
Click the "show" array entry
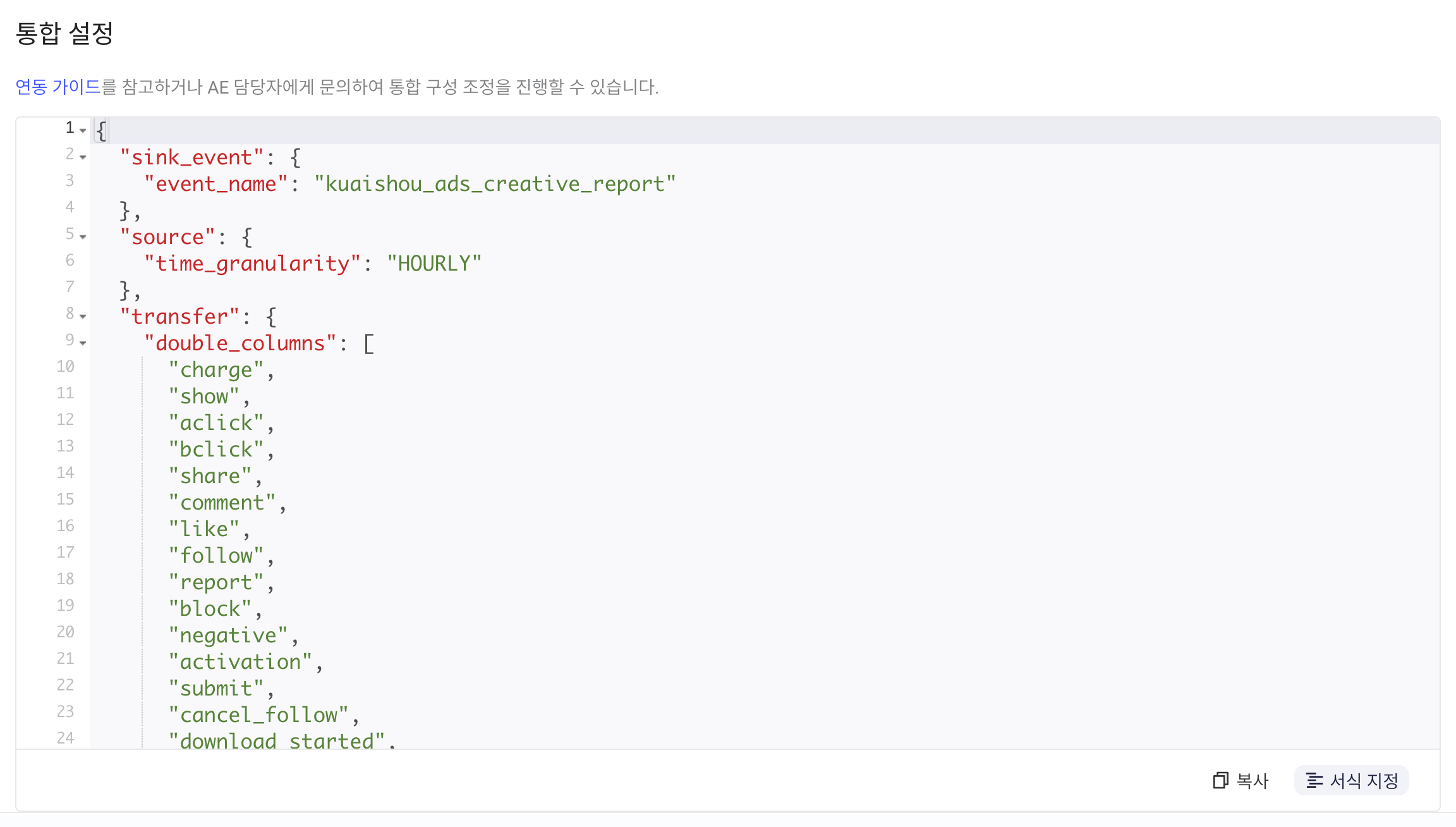coord(204,396)
